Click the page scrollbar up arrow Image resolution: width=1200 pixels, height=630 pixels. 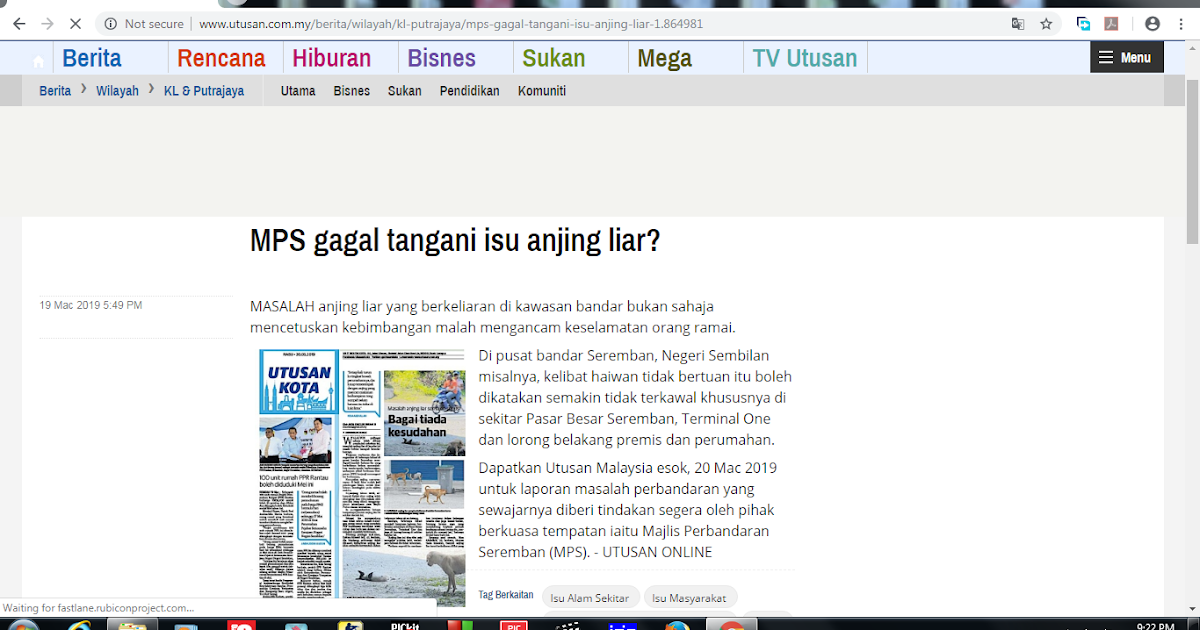pos(1192,49)
